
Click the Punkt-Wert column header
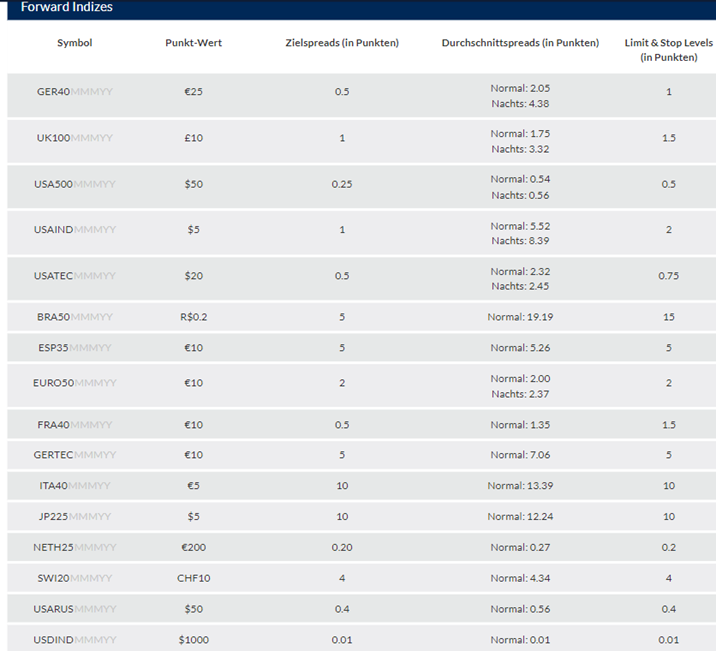click(x=194, y=43)
